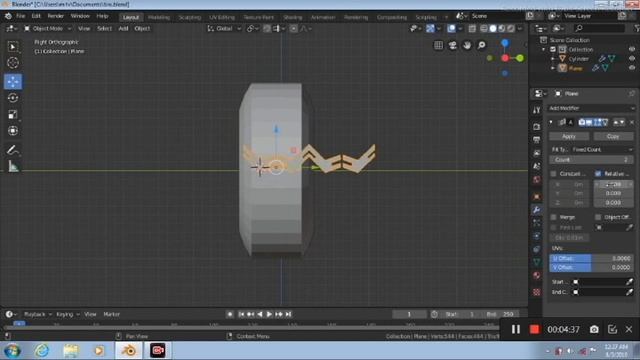Expand the Cylinder object in outliner
The image size is (640, 360).
point(553,59)
